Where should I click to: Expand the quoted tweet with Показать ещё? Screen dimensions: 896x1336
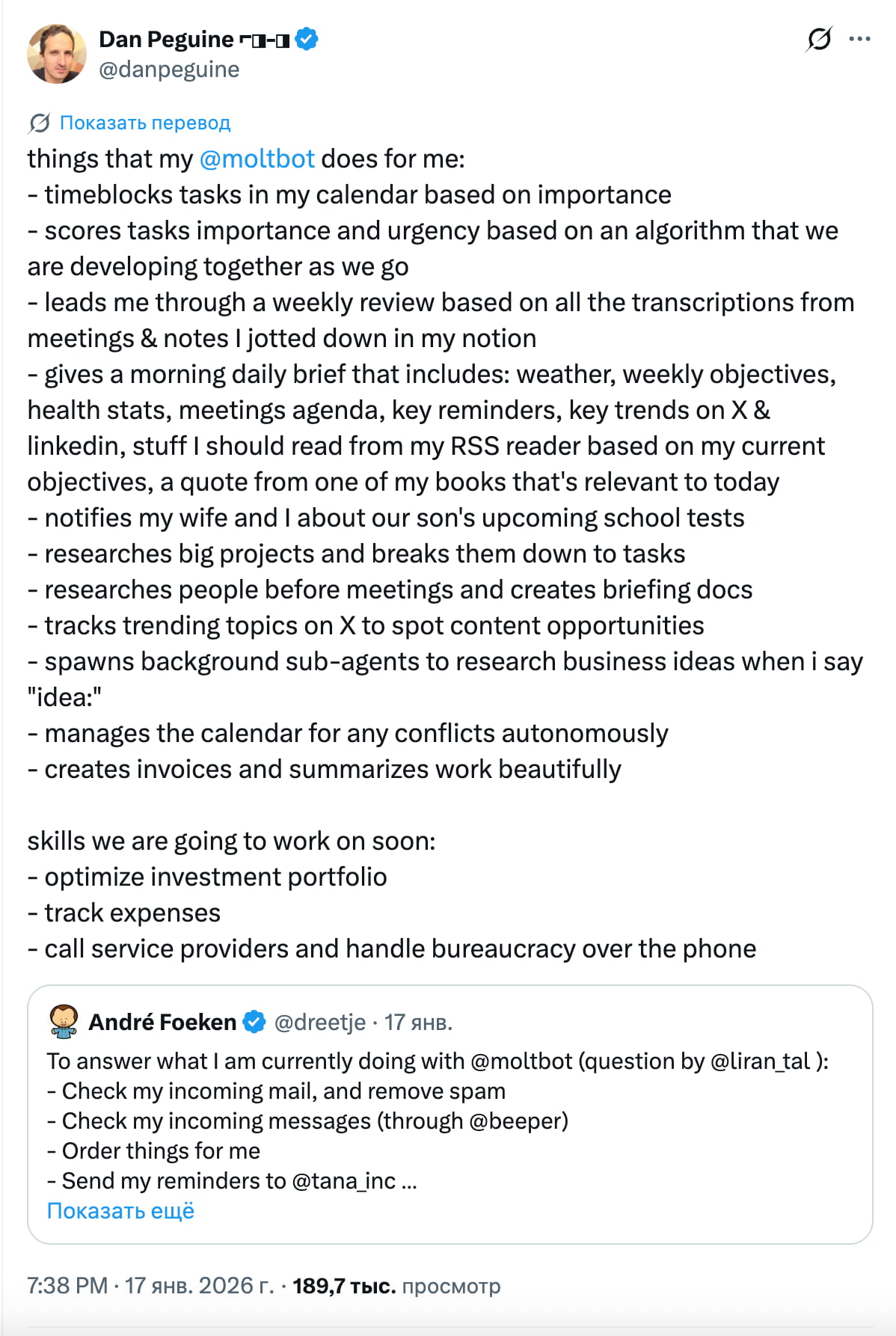[120, 1210]
